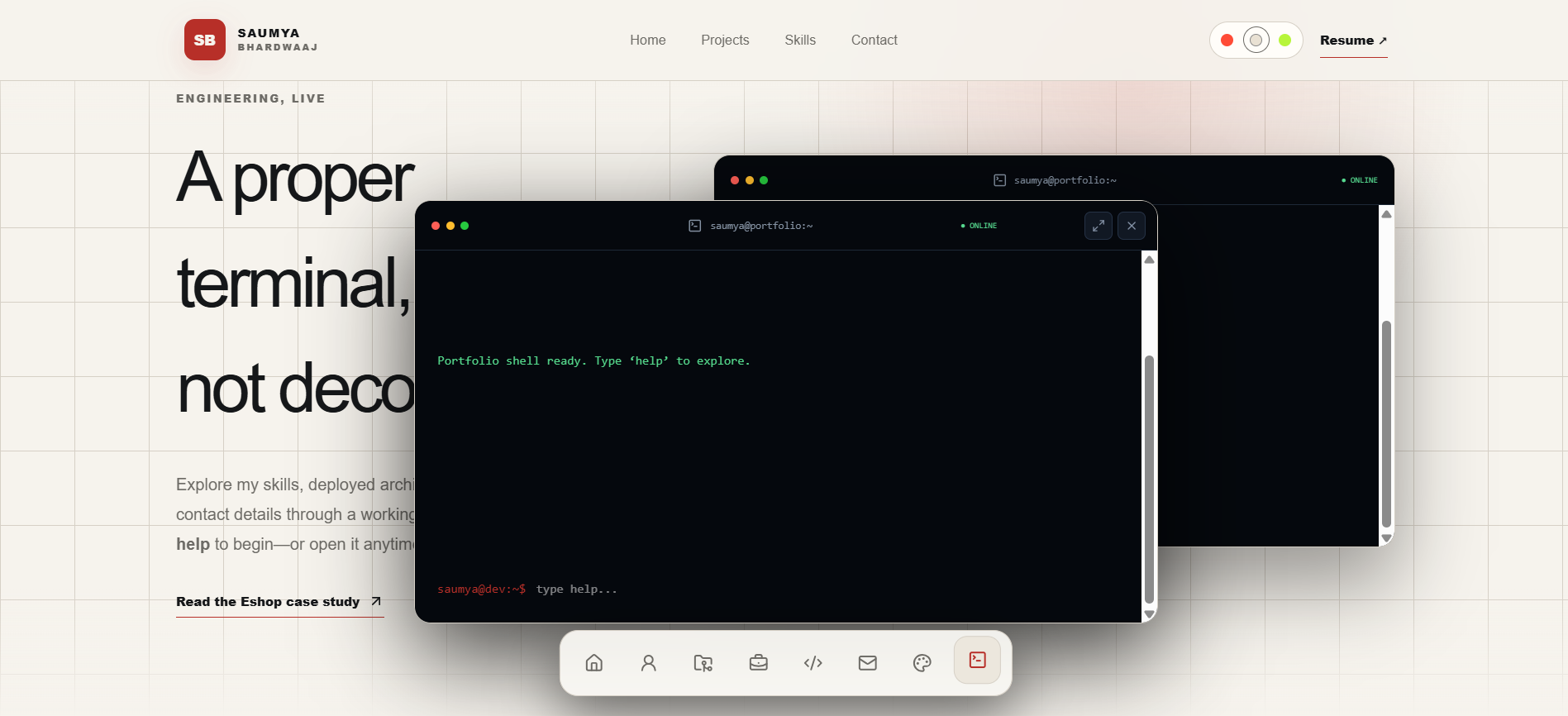Click terminal prompt icon in front title bar
1568x716 pixels.
point(695,226)
